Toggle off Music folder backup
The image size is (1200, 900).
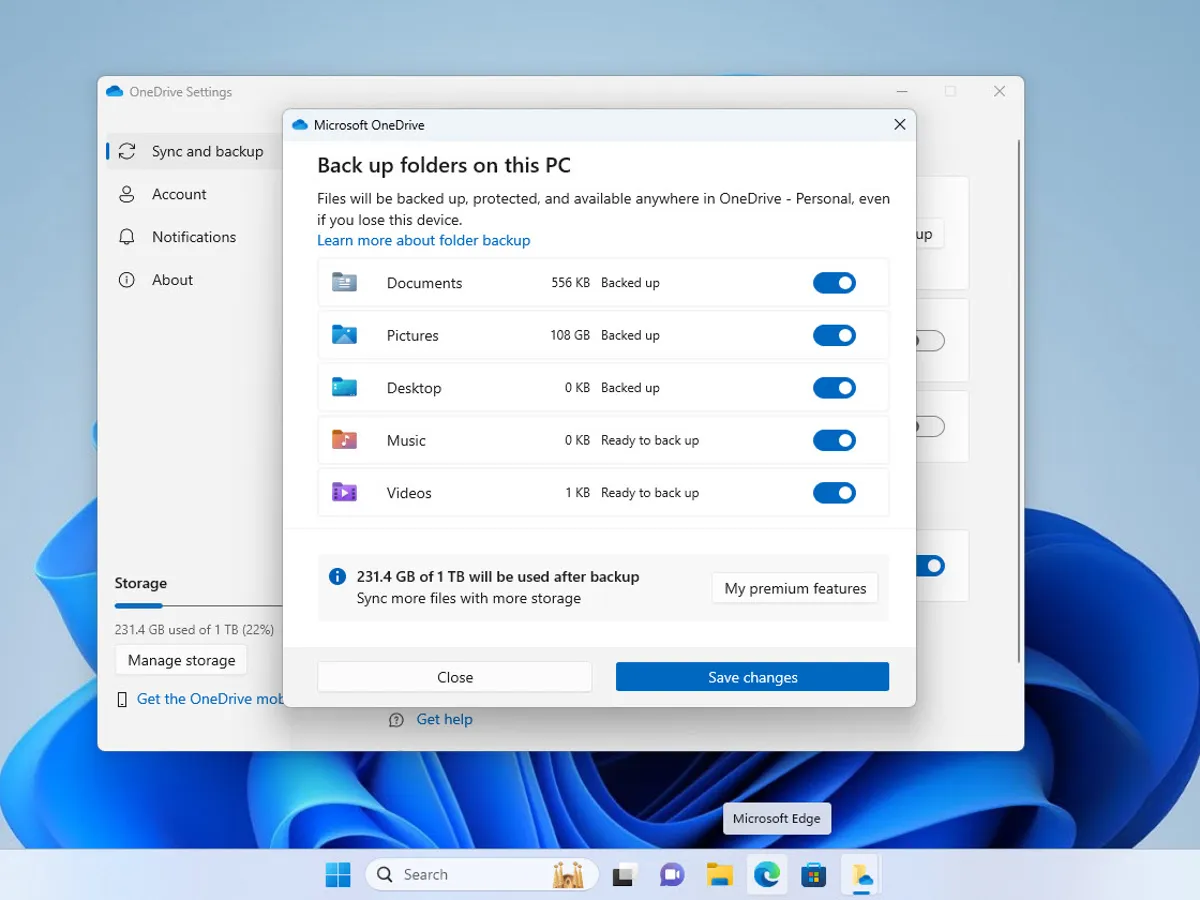(x=834, y=440)
